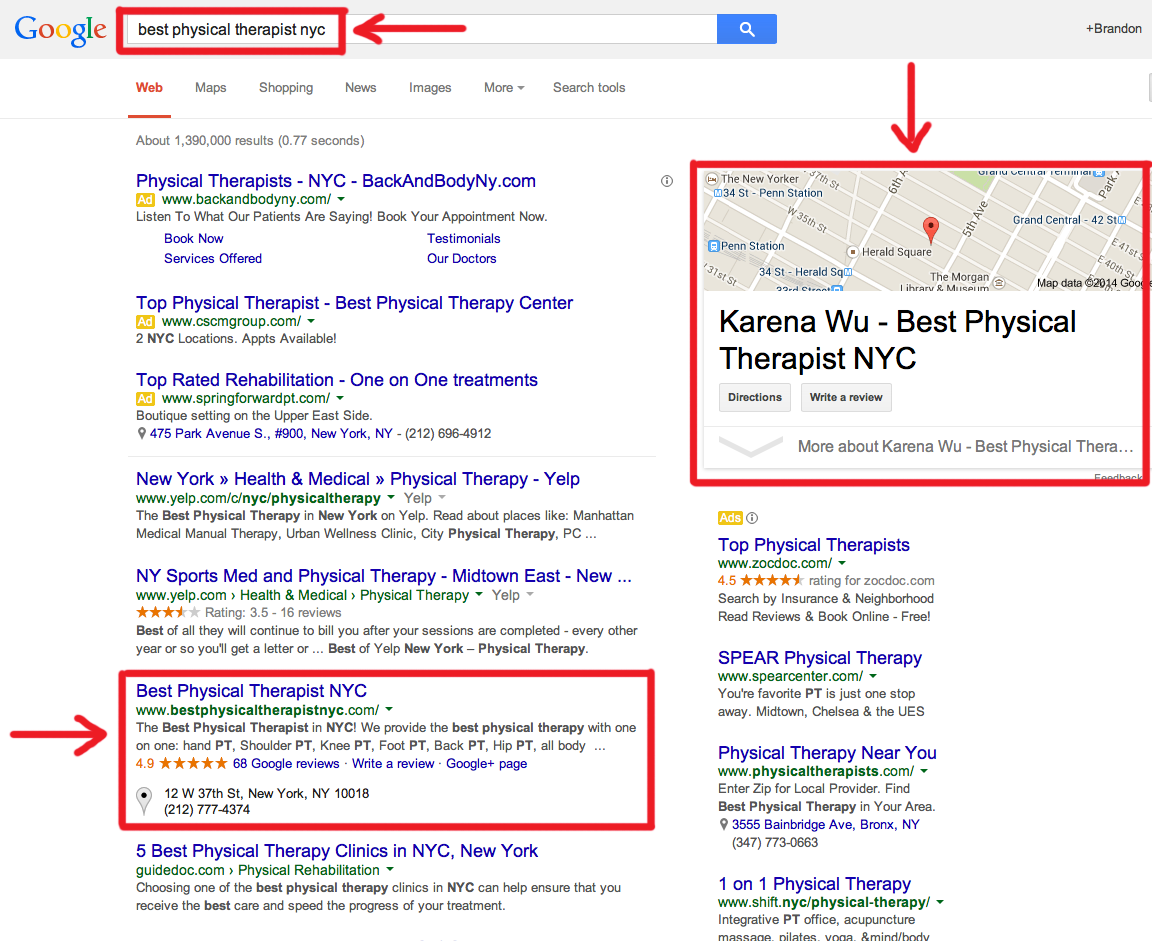Screen dimensions: 1152x941
Task: Open the Best Physical Therapist NYC result title
Action: (x=251, y=691)
